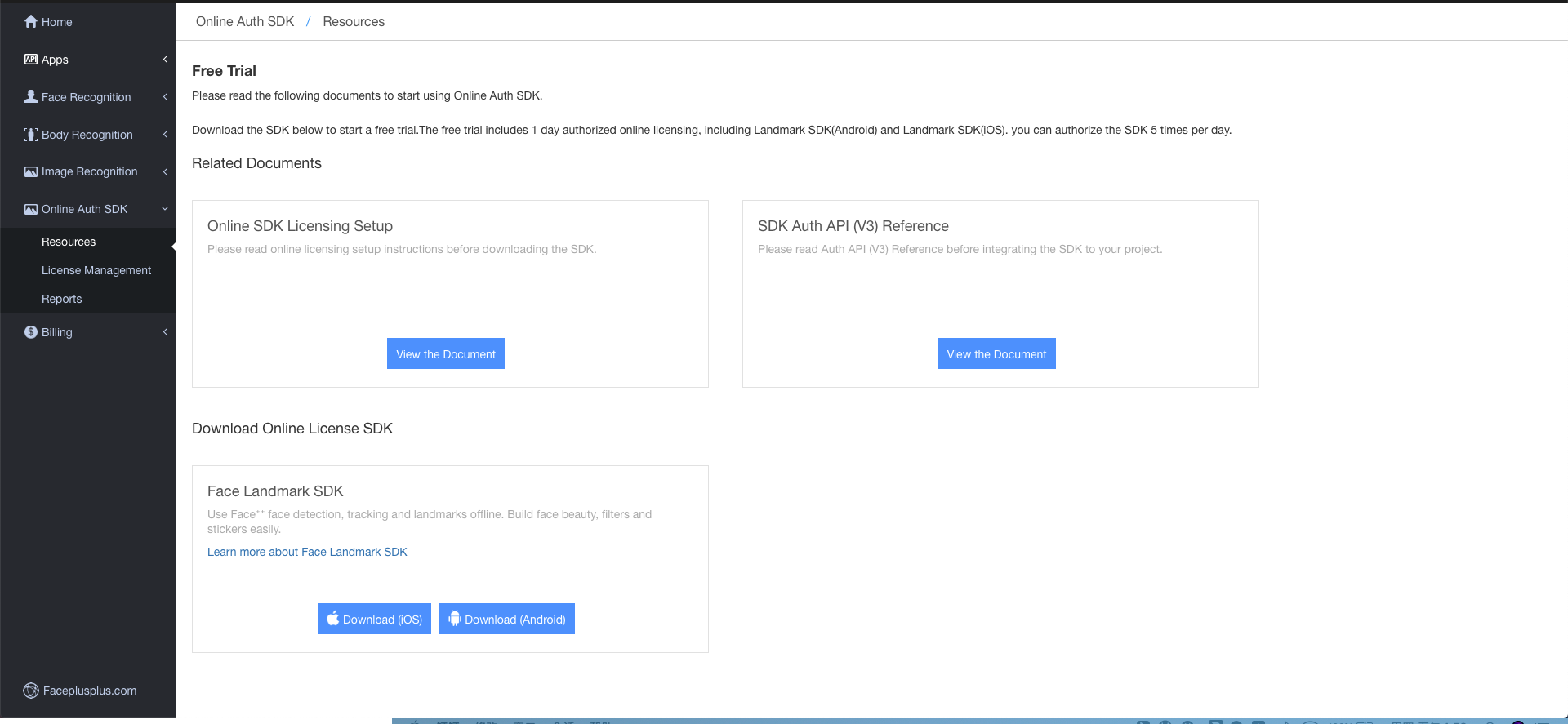
Task: Expand the Face Recognition chevron
Action: [x=165, y=97]
